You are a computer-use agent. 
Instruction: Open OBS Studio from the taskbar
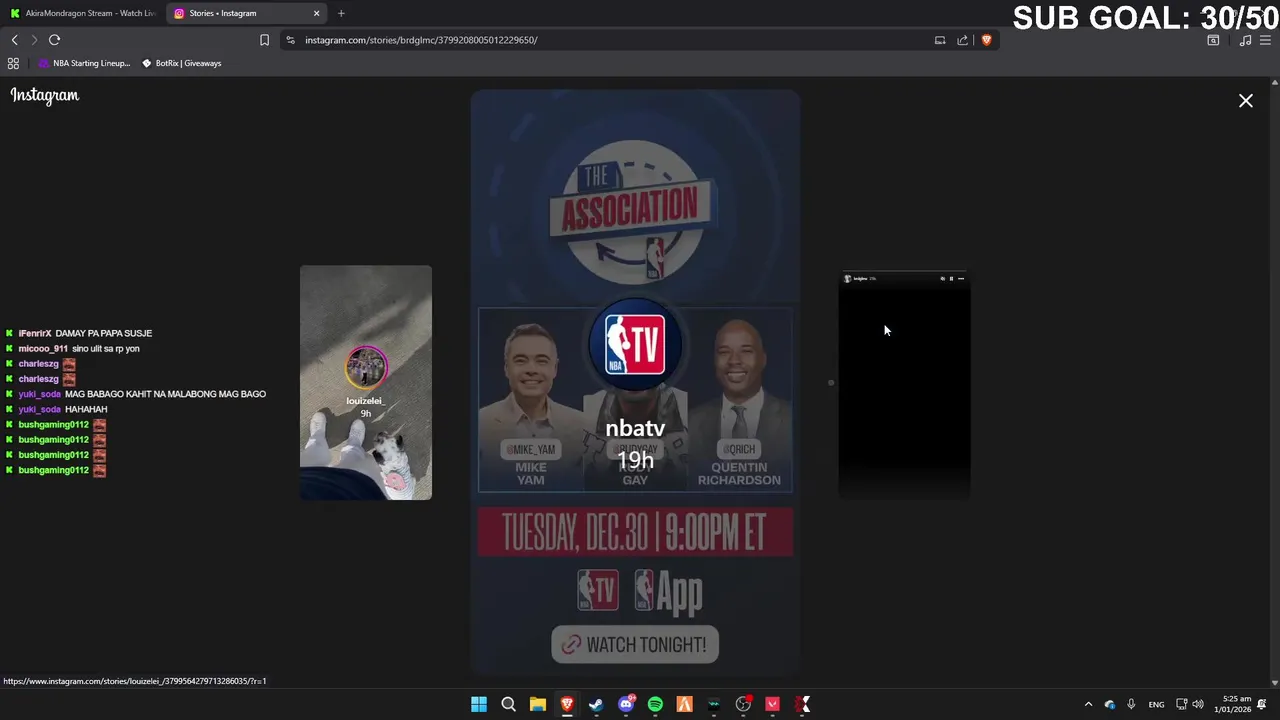[743, 704]
